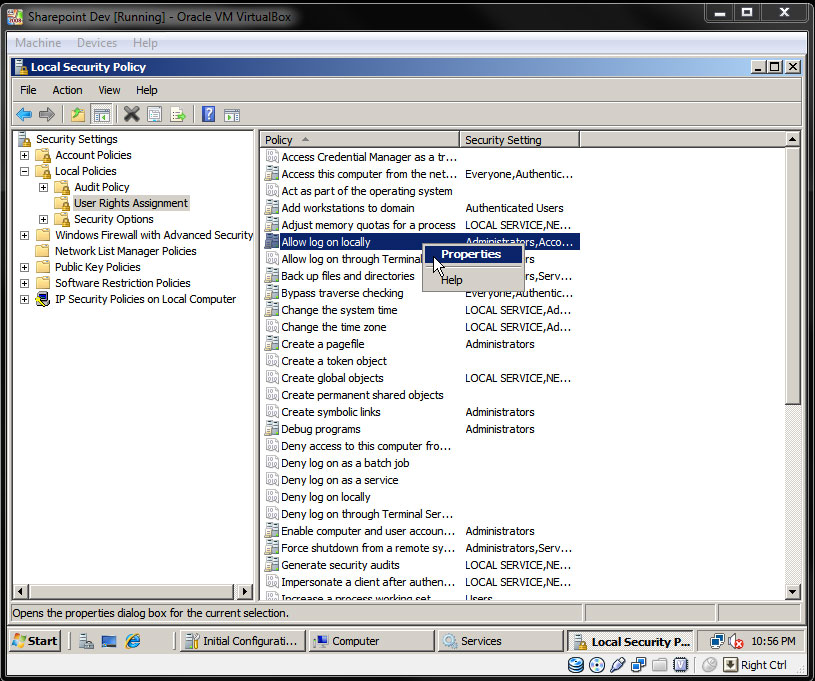Choose Properties in the context menu

(472, 254)
